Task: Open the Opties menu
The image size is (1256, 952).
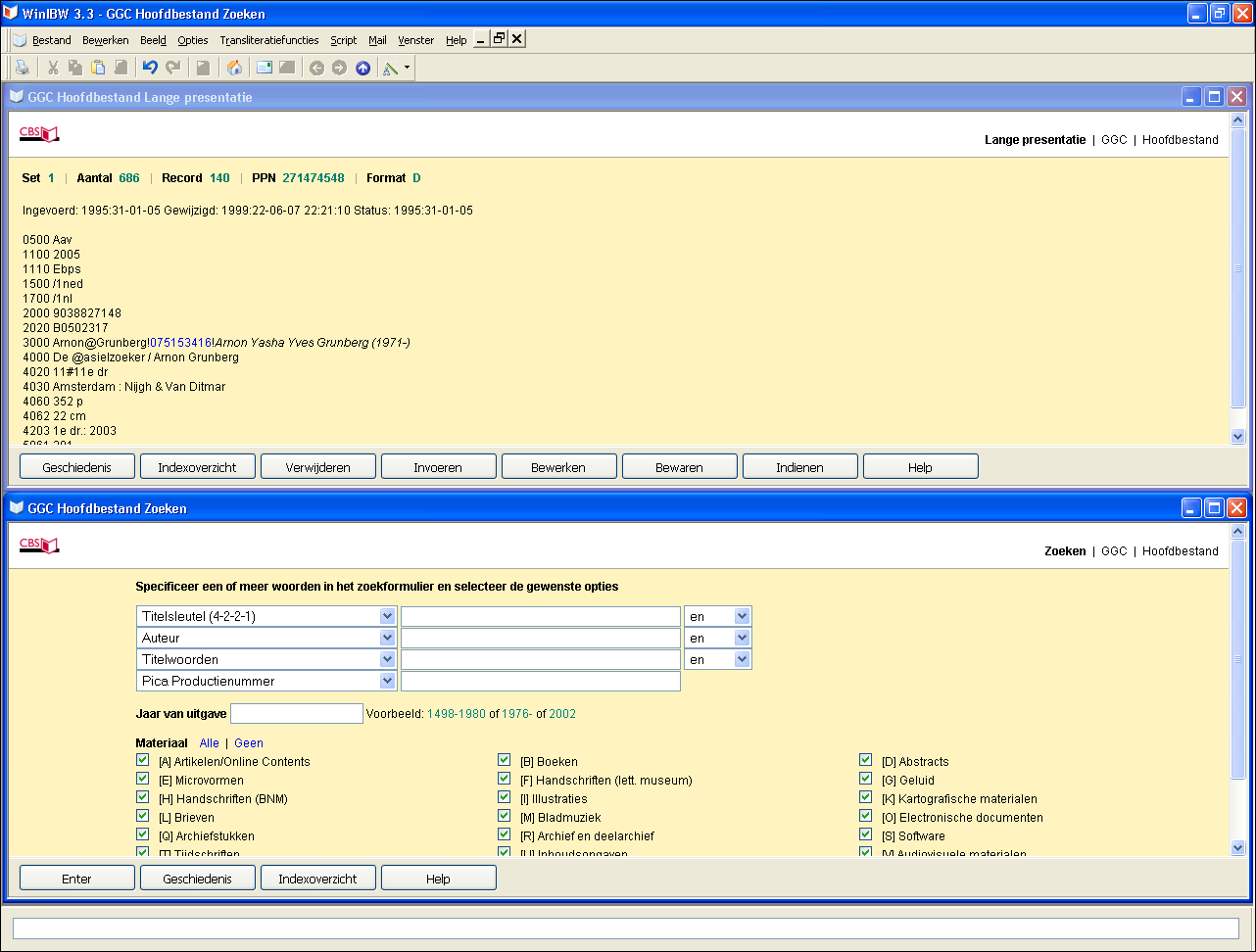Action: pos(193,40)
